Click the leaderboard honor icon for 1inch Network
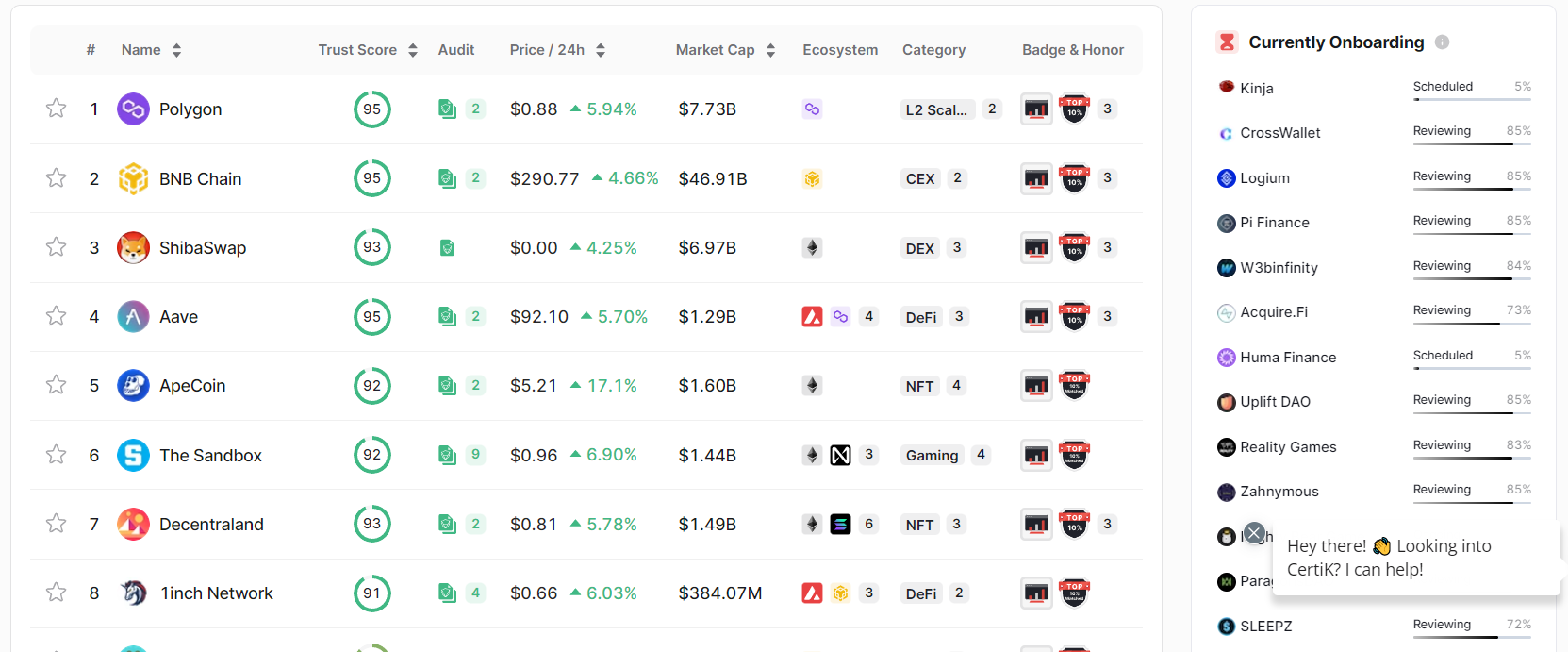Screen dimensions: 1568x652 point(1036,593)
